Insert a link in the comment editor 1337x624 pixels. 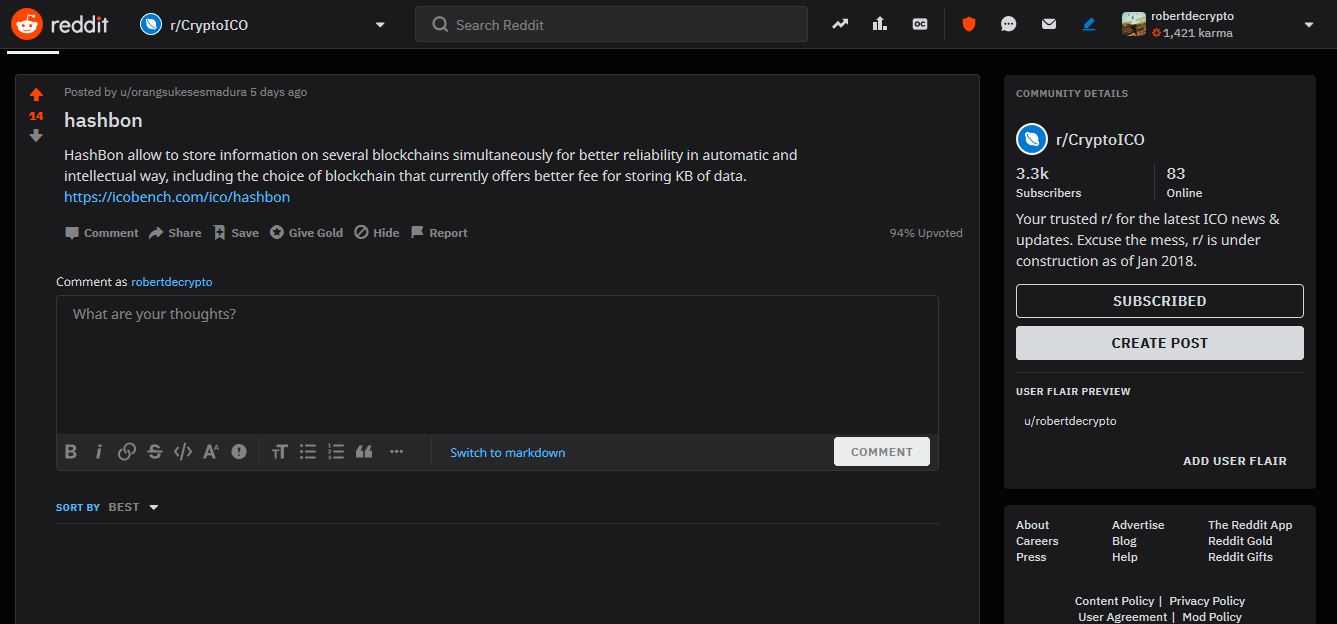127,452
